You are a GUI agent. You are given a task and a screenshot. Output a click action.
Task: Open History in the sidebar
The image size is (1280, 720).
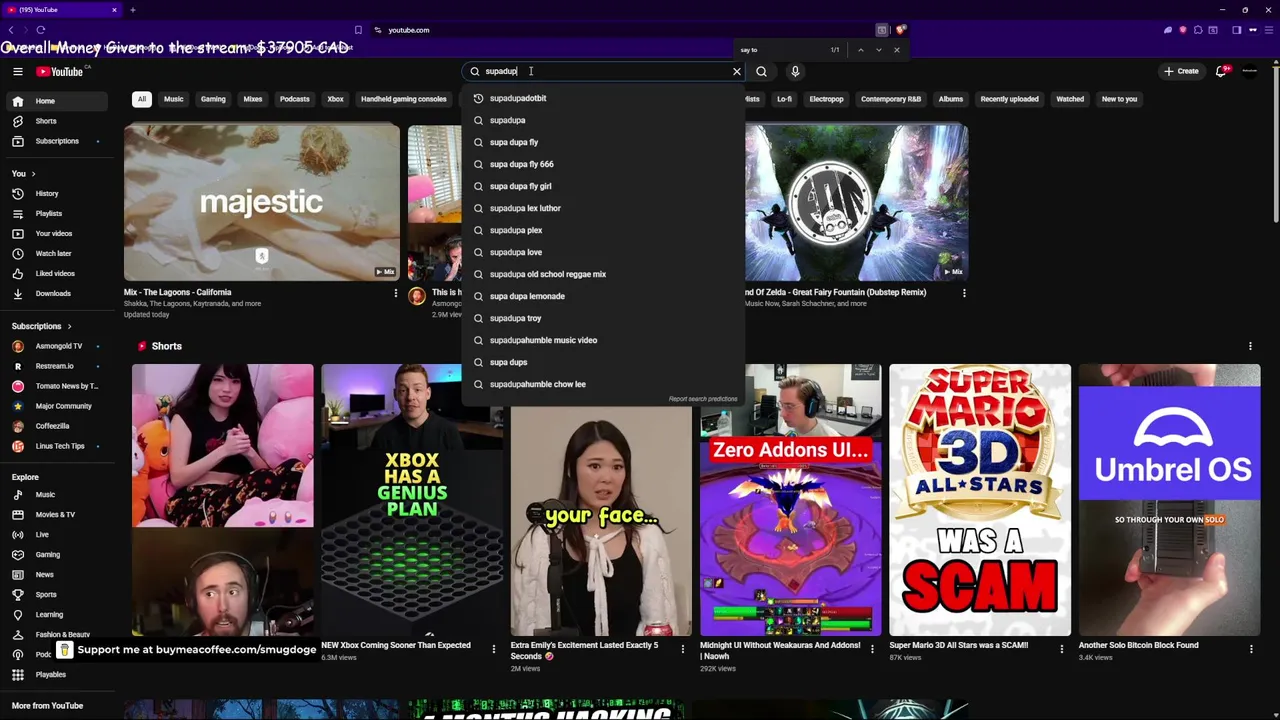click(x=57, y=193)
